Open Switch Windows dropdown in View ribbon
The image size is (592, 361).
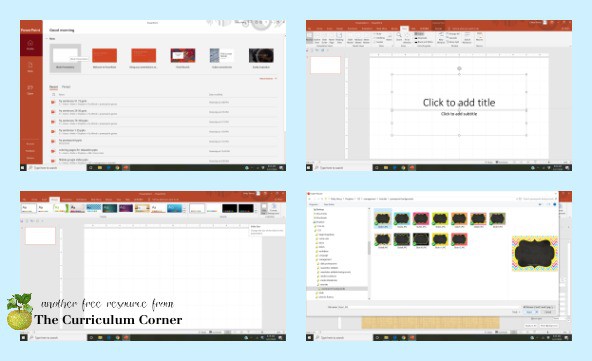pos(467,38)
